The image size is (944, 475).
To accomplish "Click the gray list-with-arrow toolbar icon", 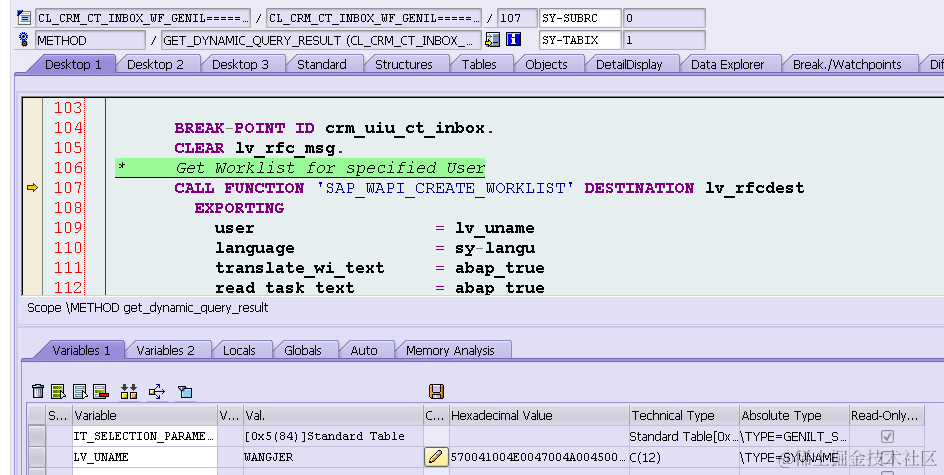I will click(80, 392).
